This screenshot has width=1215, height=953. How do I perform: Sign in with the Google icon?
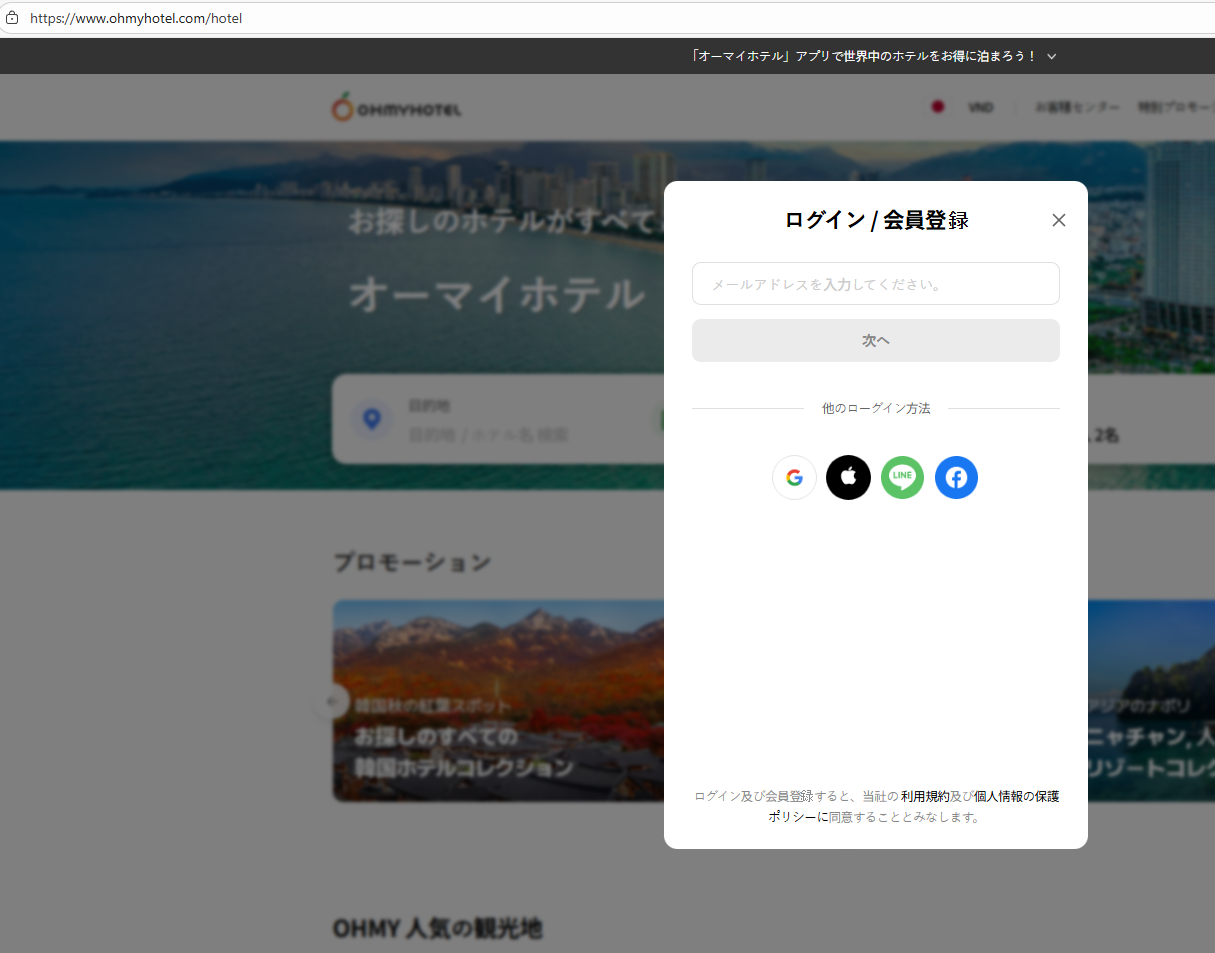[x=794, y=478]
